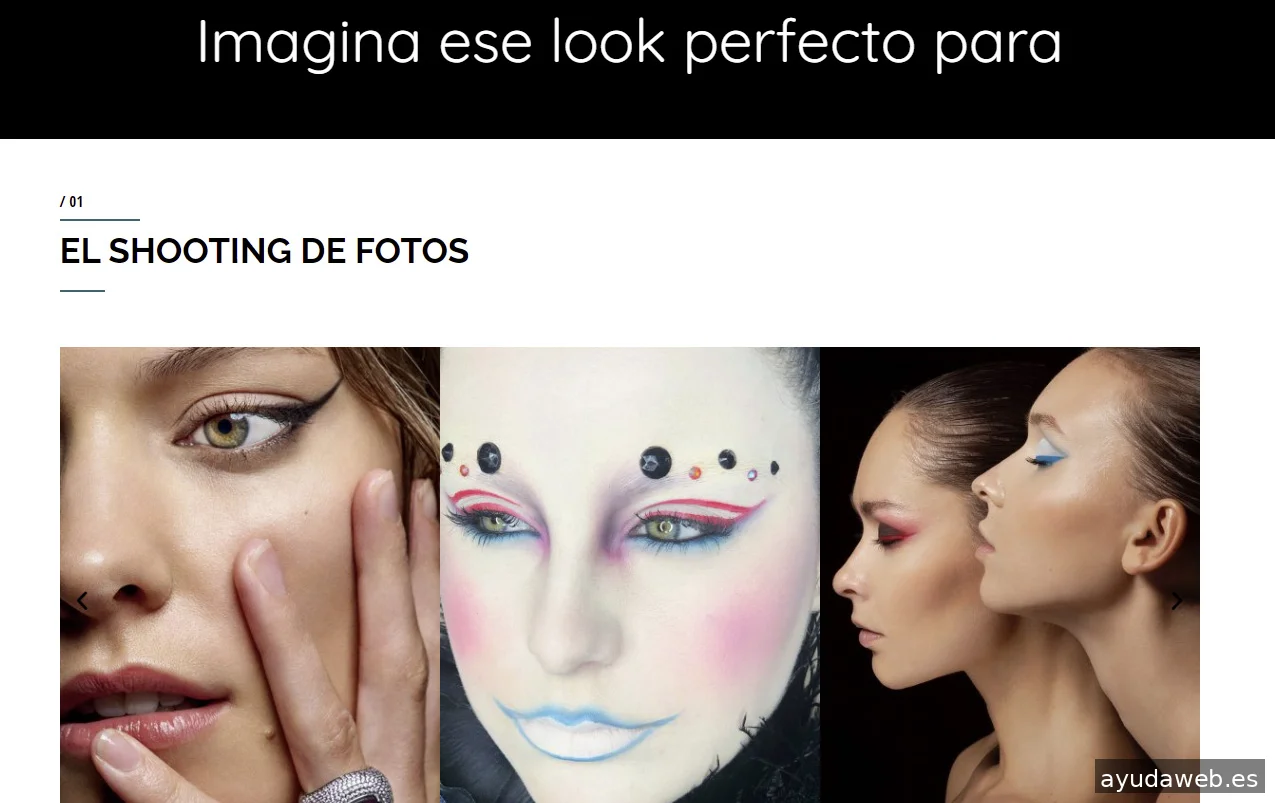1275x803 pixels.
Task: Select the / 01 section number label
Action: click(x=72, y=202)
